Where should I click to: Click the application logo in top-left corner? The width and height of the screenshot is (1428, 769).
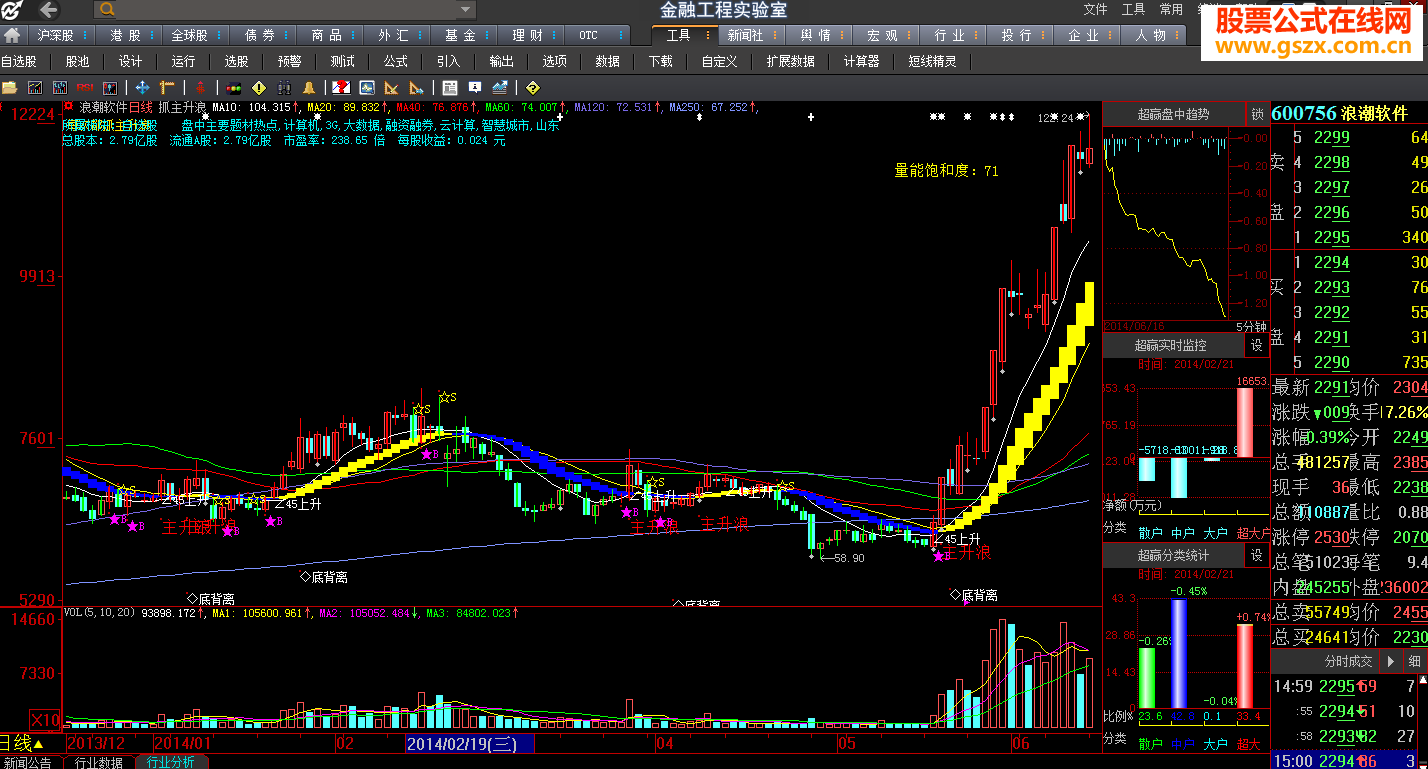pos(14,10)
